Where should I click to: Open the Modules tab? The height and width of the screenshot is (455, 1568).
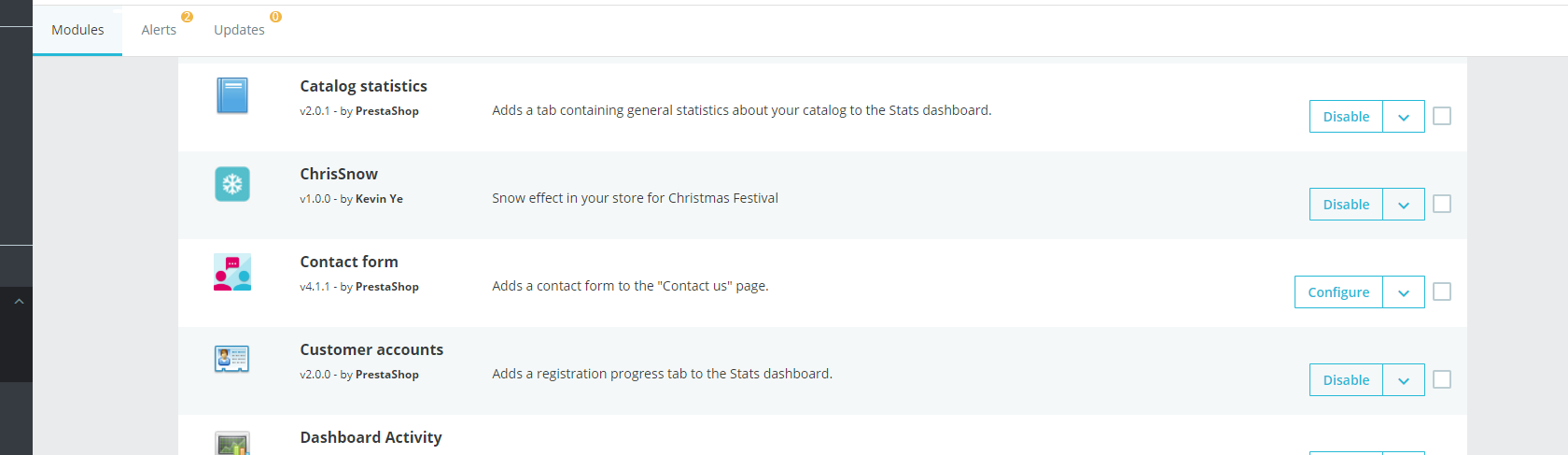coord(77,30)
